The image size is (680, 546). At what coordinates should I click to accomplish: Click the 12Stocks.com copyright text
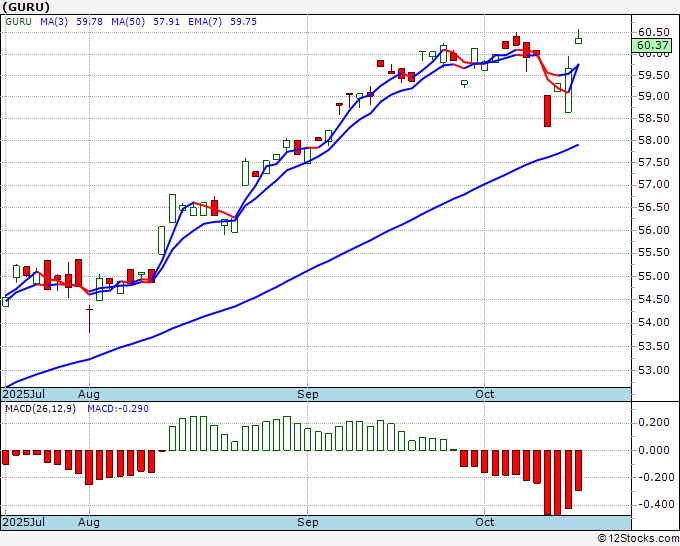tap(638, 538)
